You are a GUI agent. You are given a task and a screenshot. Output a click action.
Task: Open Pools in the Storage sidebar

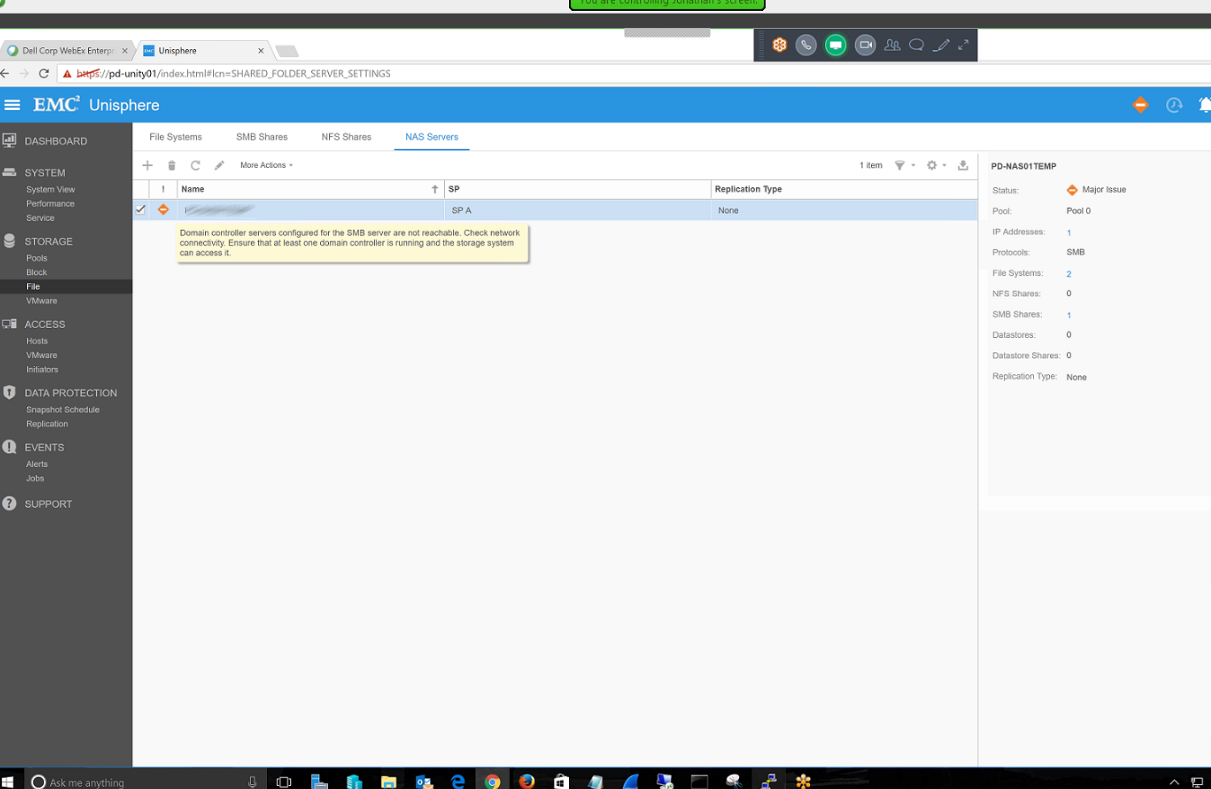coord(37,258)
